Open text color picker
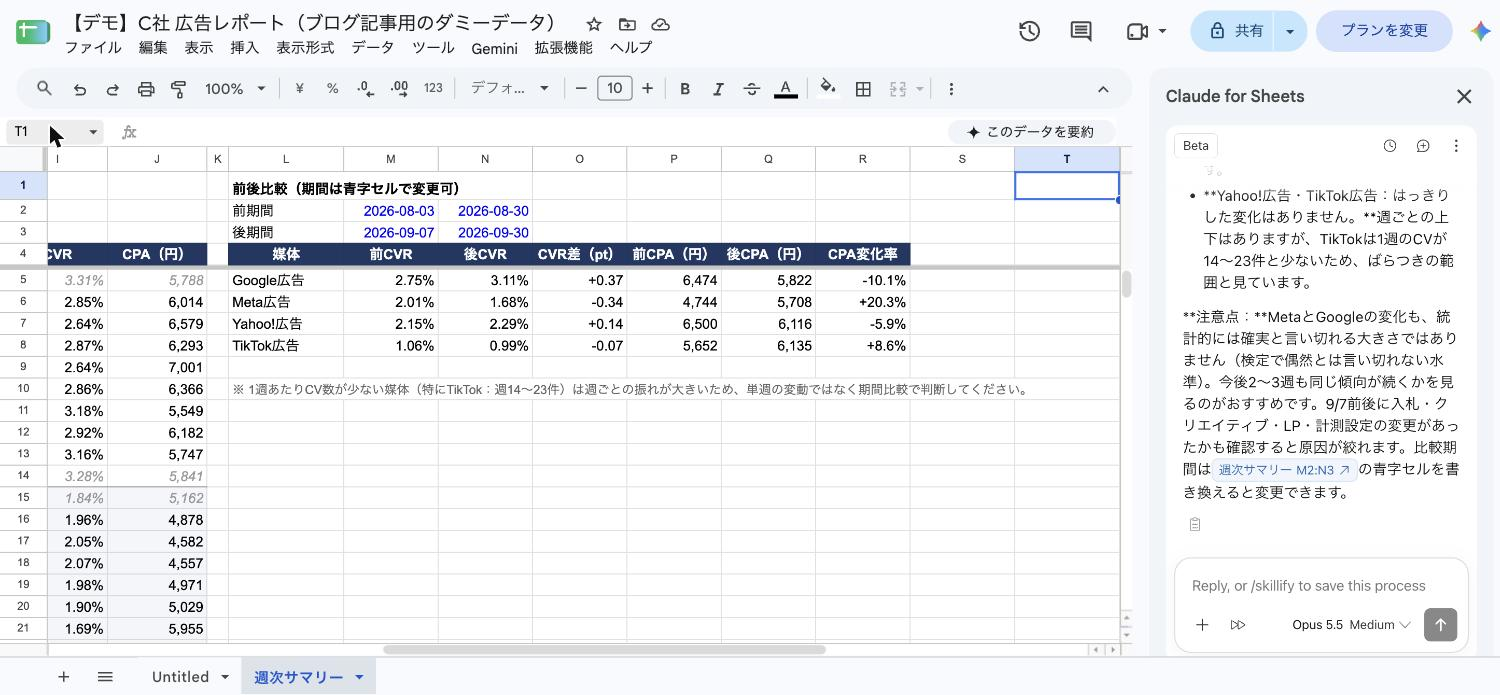 coord(786,89)
